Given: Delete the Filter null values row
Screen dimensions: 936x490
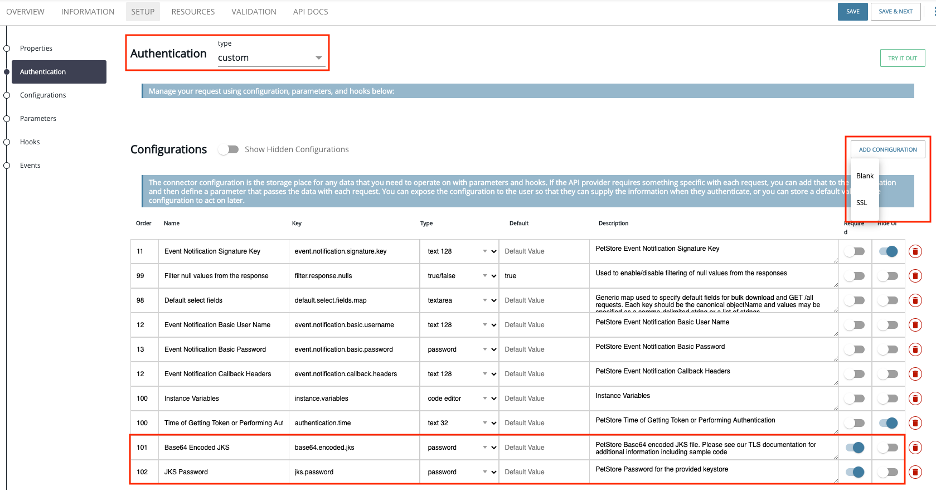Looking at the screenshot, I should tap(915, 276).
